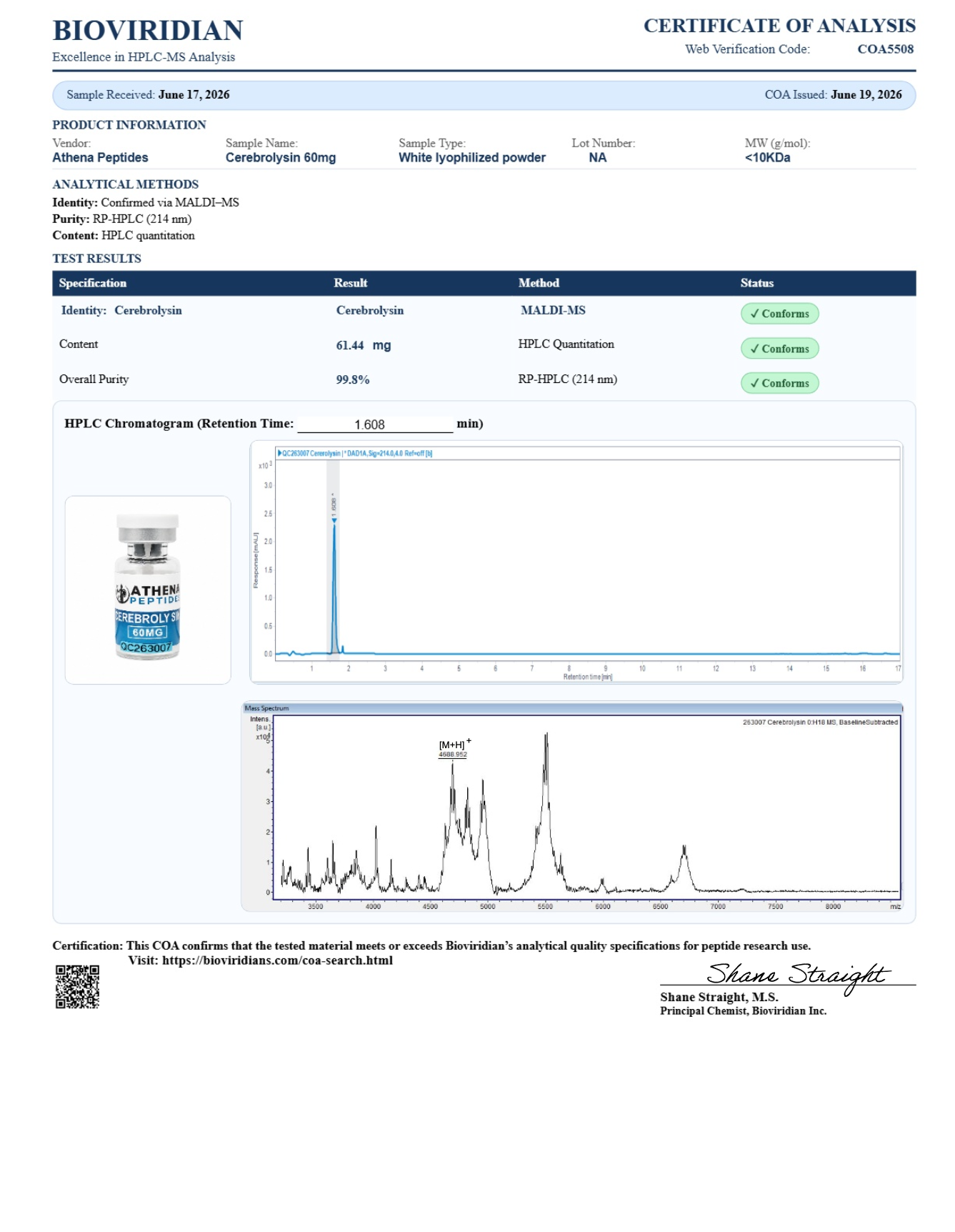
Task: Select the content result 61.44 mg
Action: [x=364, y=345]
